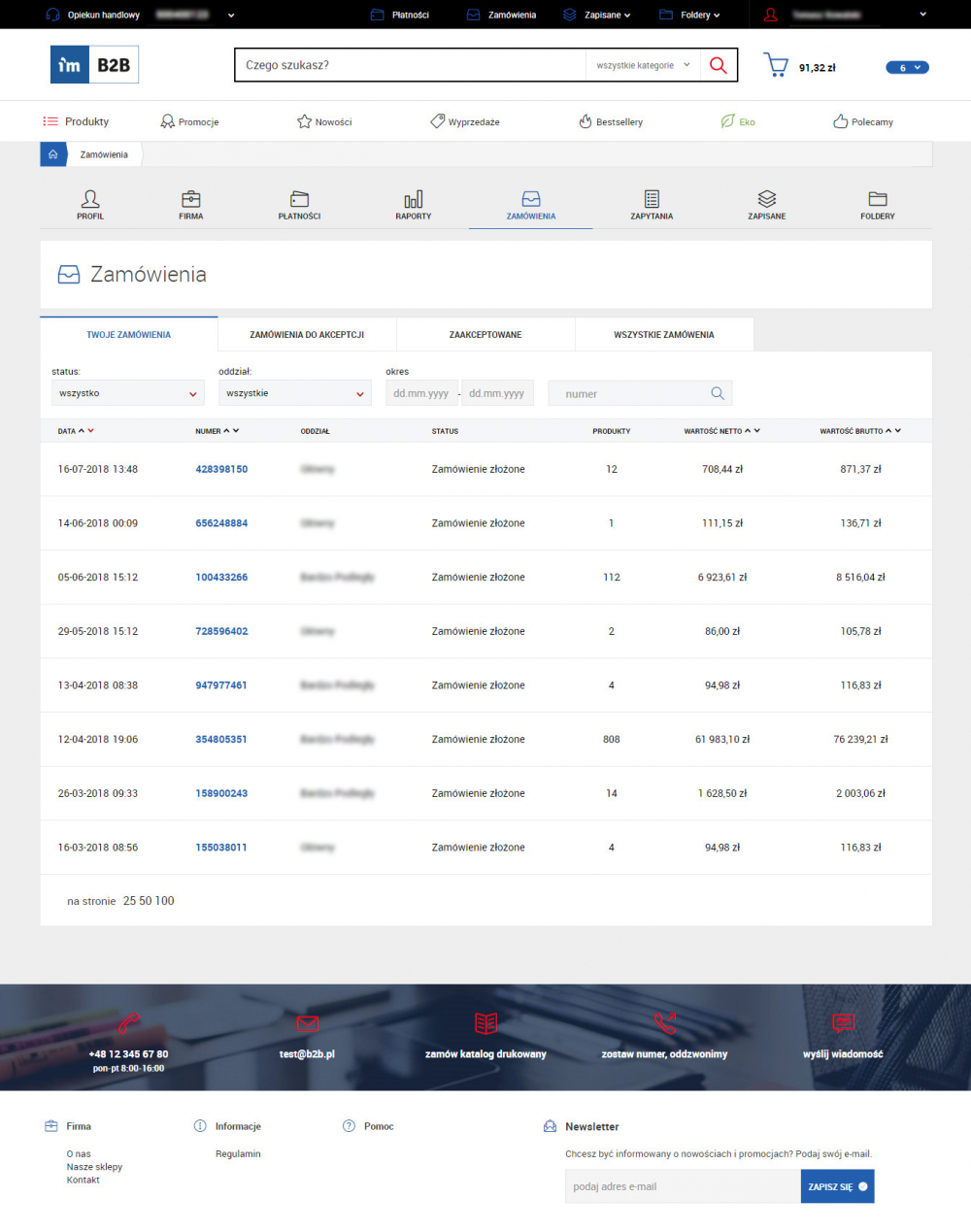This screenshot has width=971, height=1232.
Task: Click the Zapisane stack icon
Action: pyautogui.click(x=766, y=199)
